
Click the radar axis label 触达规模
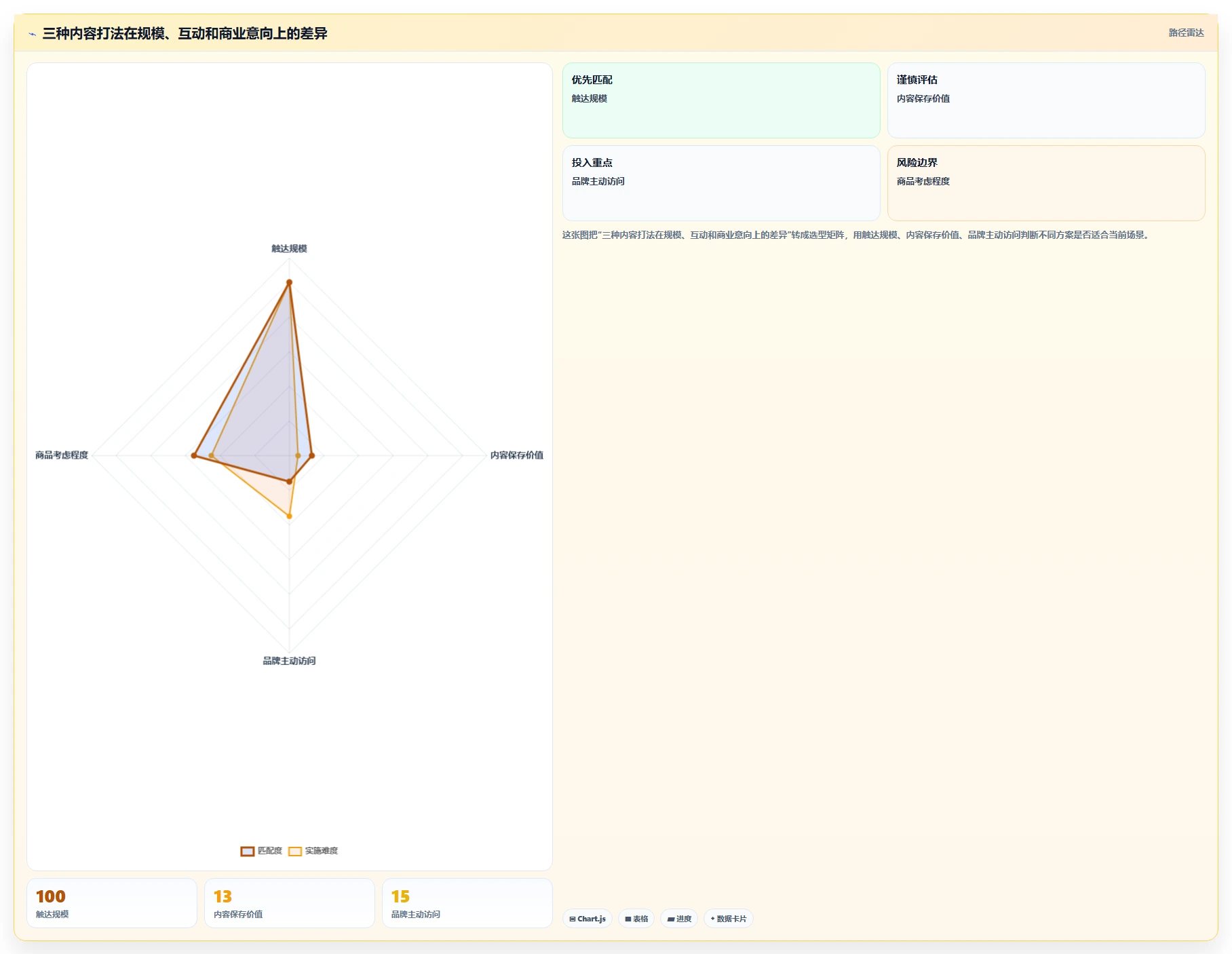click(289, 248)
